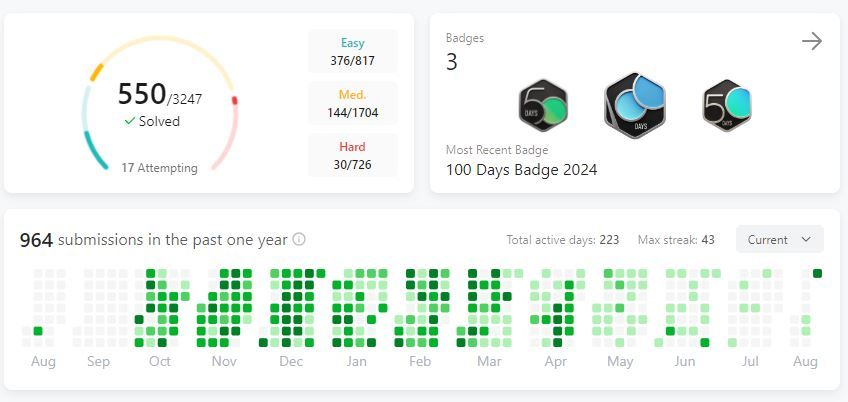Open the Current year dropdown
Screen dimensions: 848x402
779,239
